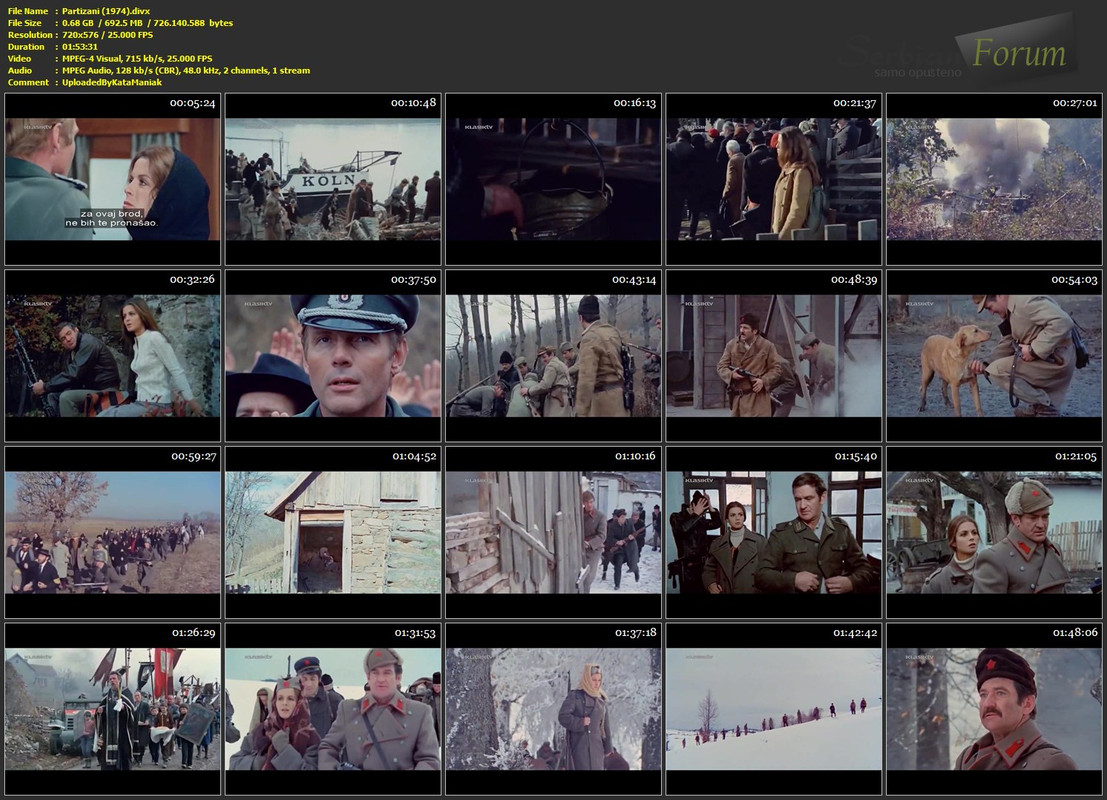Click the comment value 'UploadedByKataManiak'
The height and width of the screenshot is (800, 1107).
click(112, 83)
